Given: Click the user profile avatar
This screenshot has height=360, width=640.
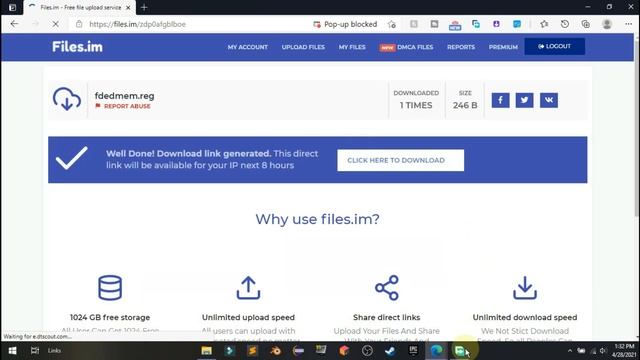Looking at the screenshot, I should click(607, 24).
